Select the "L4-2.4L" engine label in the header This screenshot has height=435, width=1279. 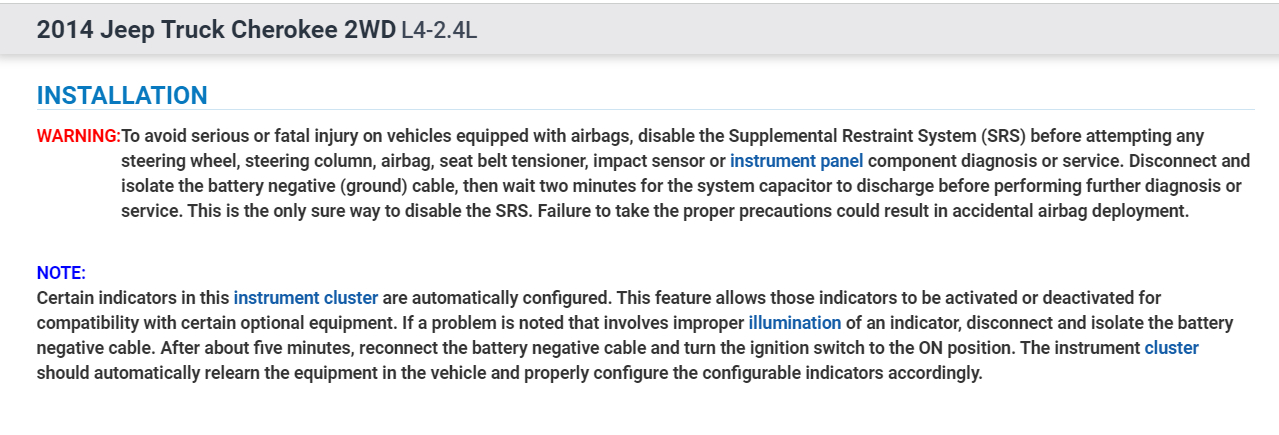[439, 30]
